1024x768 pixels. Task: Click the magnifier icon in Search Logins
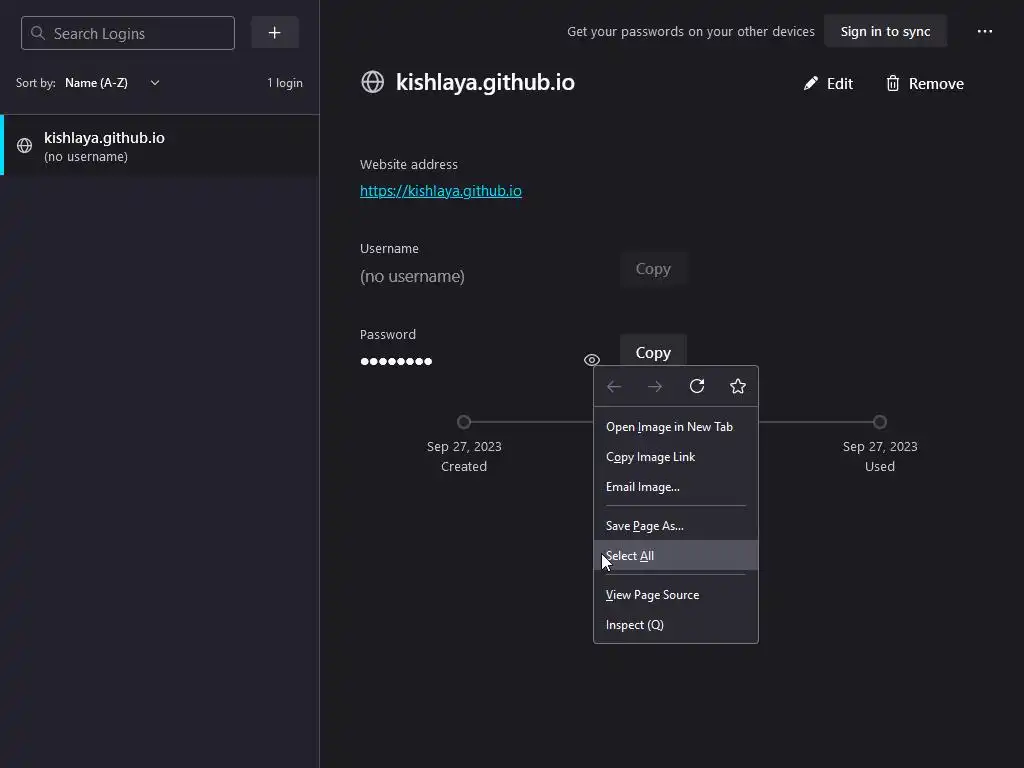[38, 33]
